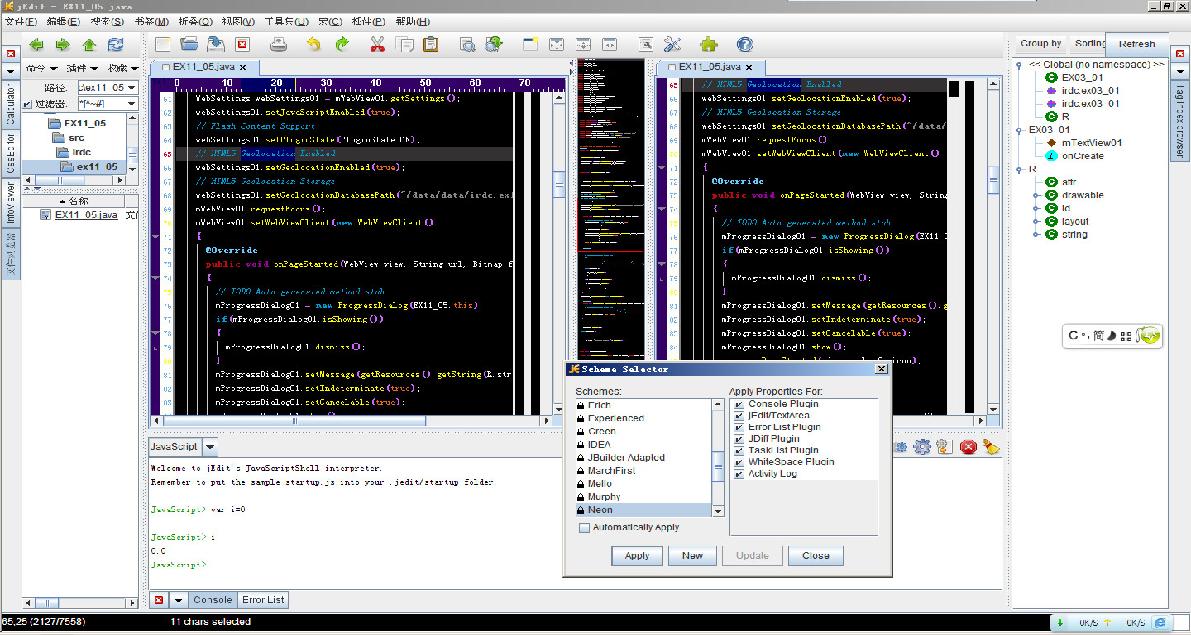The height and width of the screenshot is (635, 1191).
Task: Switch to the Error List tab
Action: (263, 600)
